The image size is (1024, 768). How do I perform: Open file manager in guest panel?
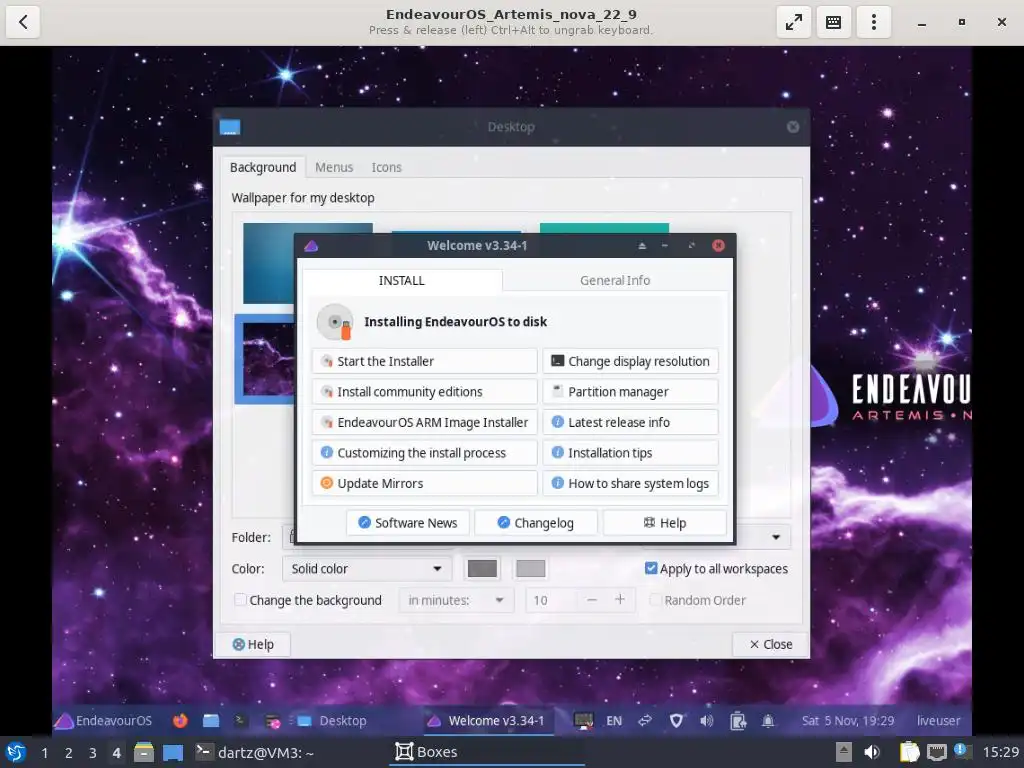click(211, 720)
